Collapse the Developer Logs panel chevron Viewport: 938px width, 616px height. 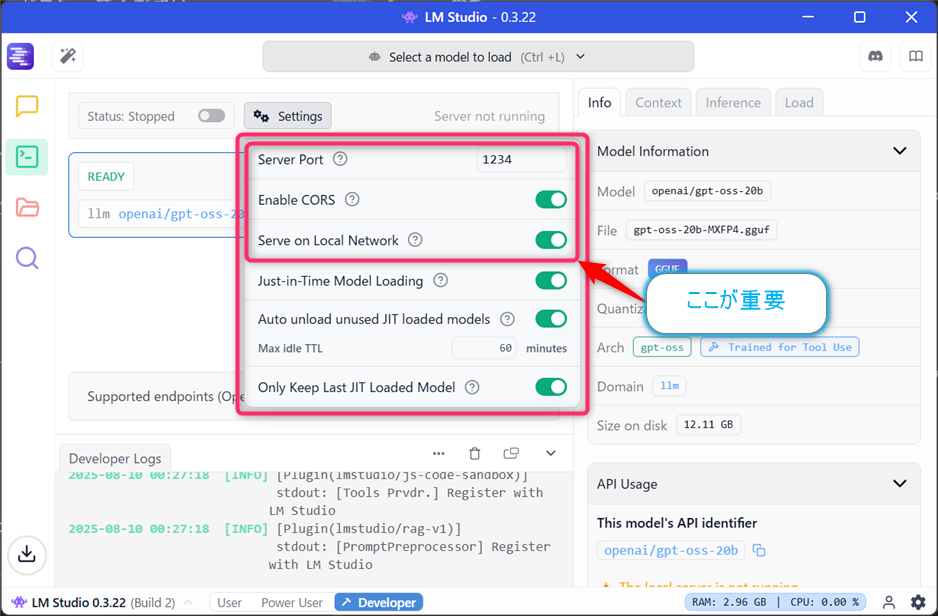tap(550, 453)
